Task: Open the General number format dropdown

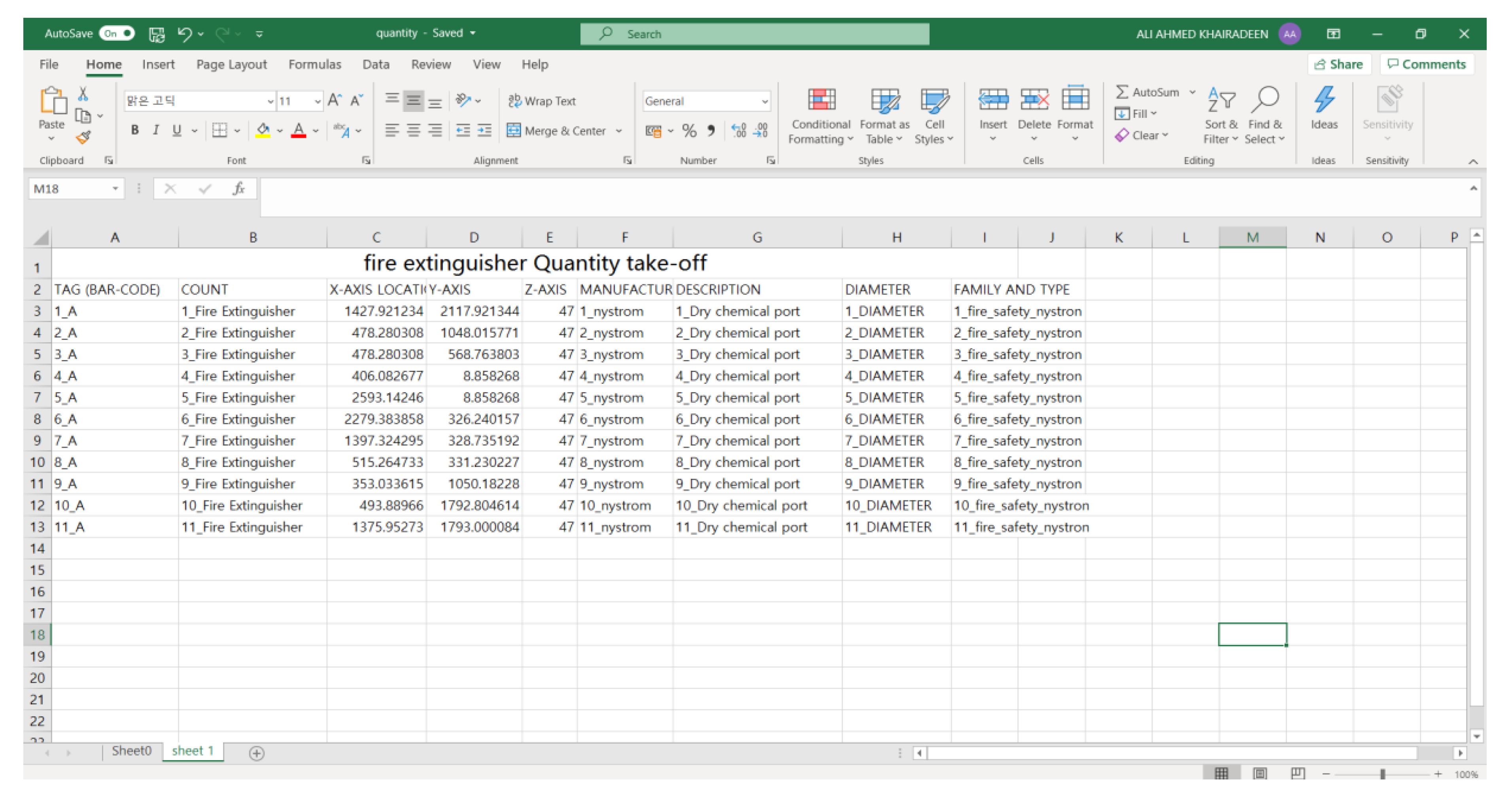Action: click(764, 102)
